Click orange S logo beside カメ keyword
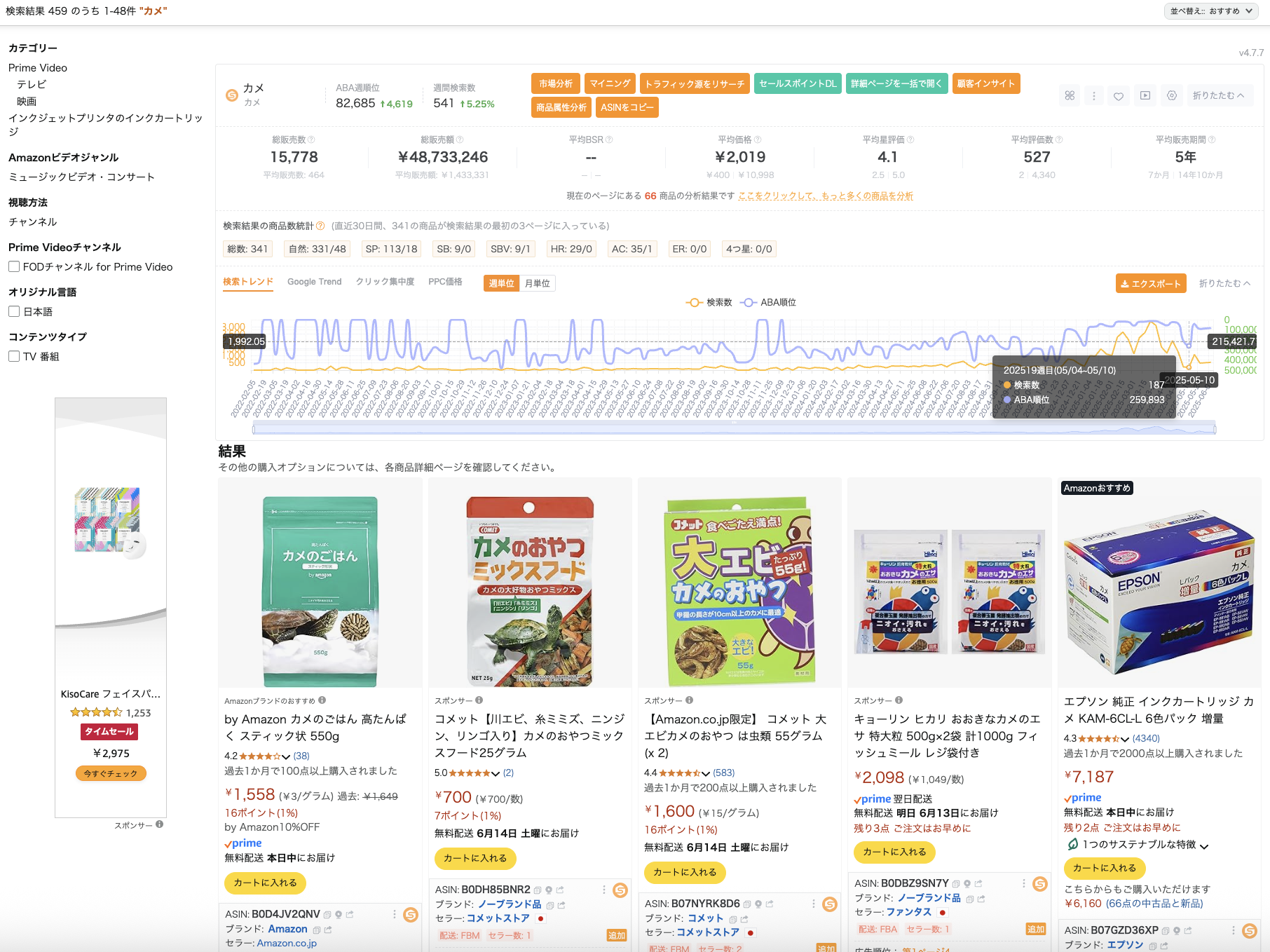This screenshot has width=1270, height=952. tap(232, 95)
